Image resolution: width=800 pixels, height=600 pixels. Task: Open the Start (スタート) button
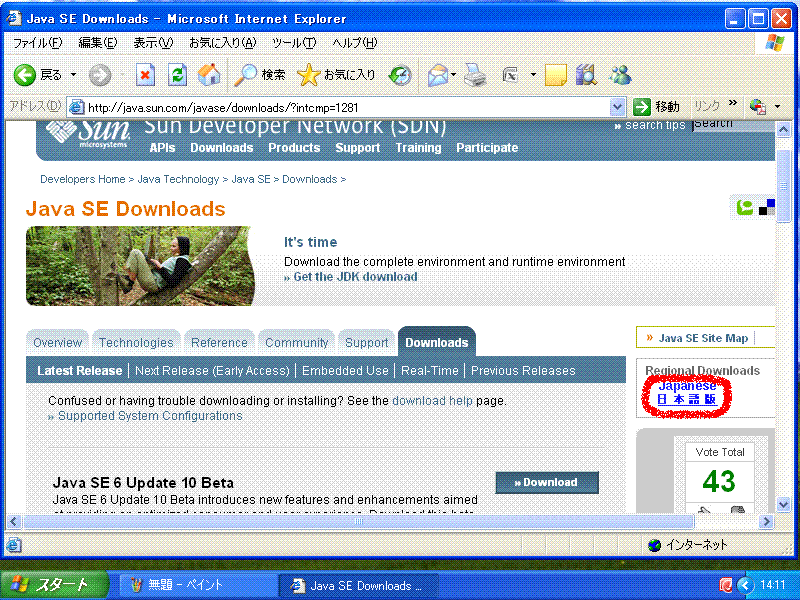pos(55,585)
